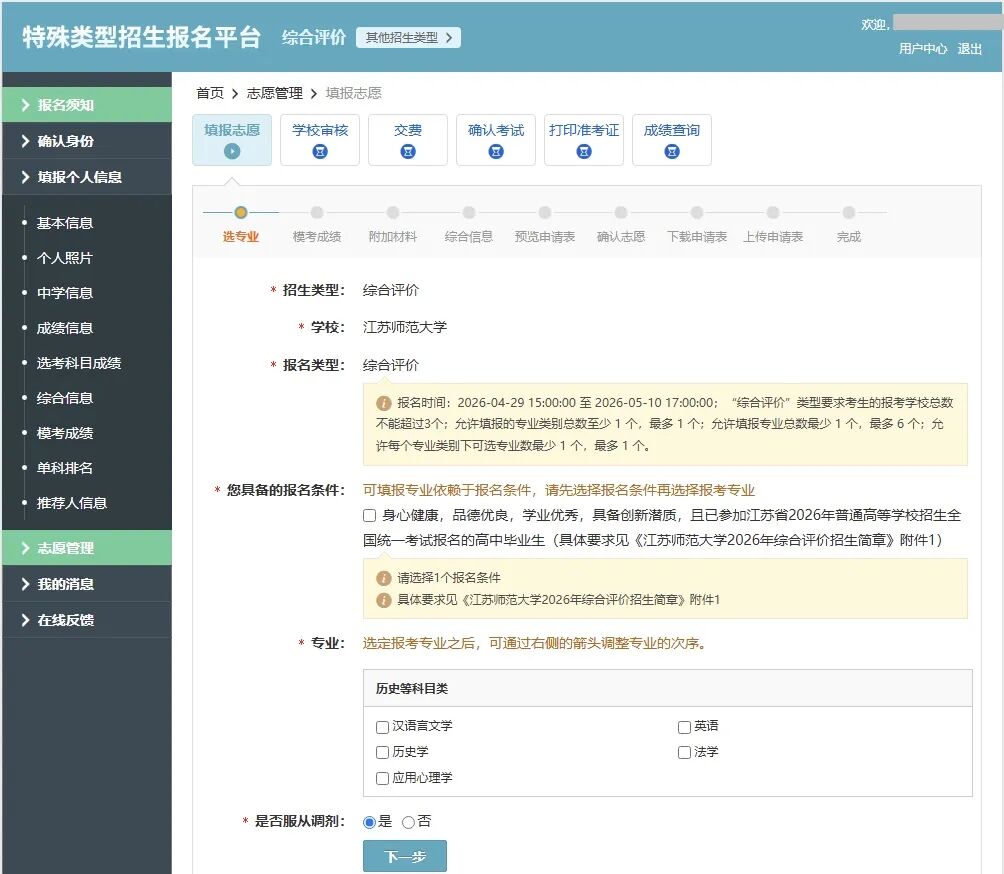
Task: Choose 是 for 是否服从调剂
Action: (x=369, y=822)
